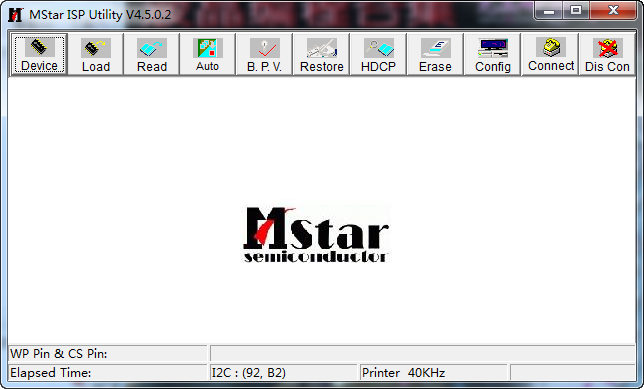Close the MStar ISP Utility window

click(613, 10)
